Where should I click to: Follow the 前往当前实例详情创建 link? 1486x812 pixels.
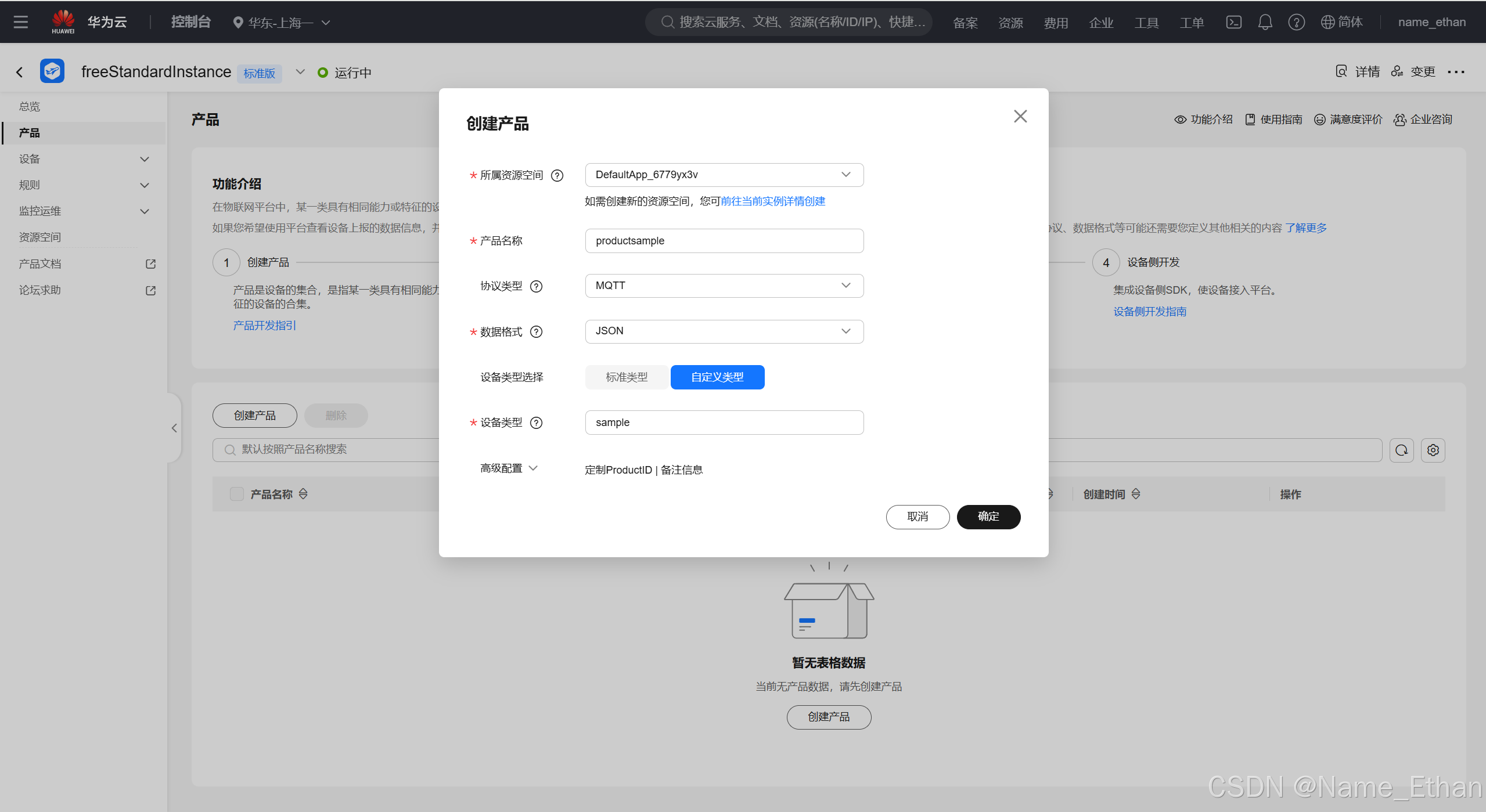[772, 201]
